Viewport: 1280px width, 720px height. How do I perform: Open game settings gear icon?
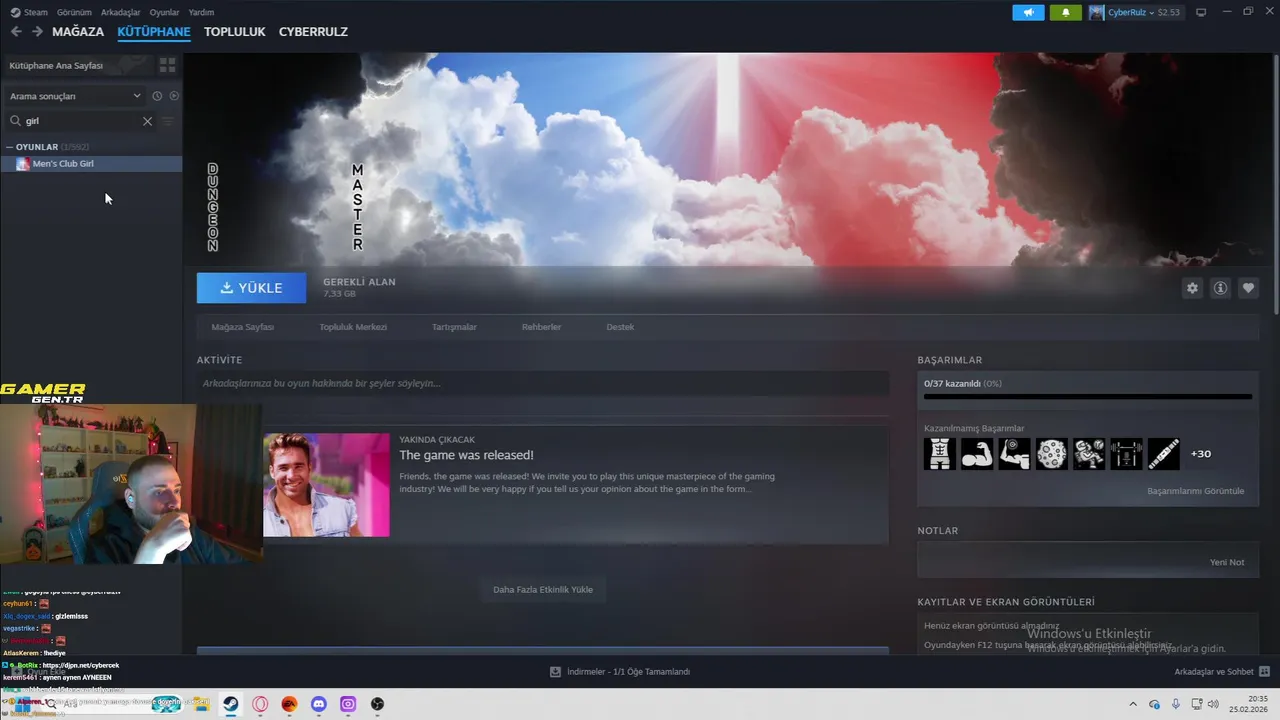[x=1192, y=288]
